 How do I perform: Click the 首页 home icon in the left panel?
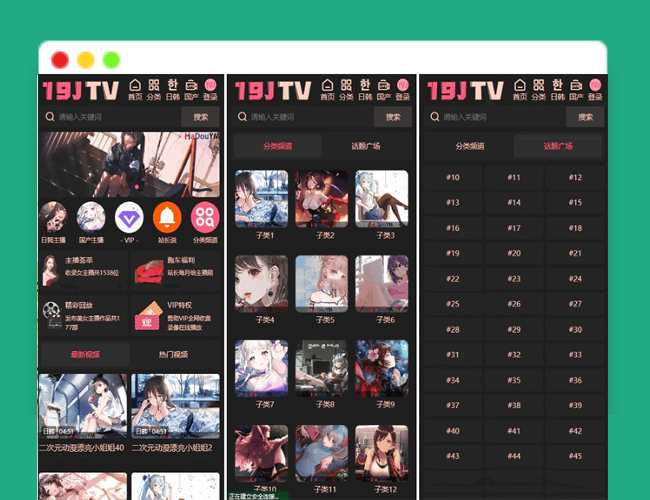click(x=133, y=90)
